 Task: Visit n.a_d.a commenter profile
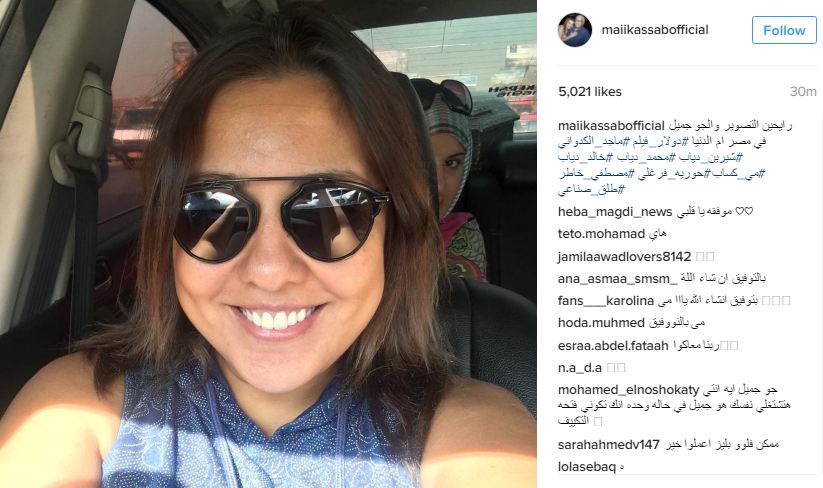(x=579, y=368)
